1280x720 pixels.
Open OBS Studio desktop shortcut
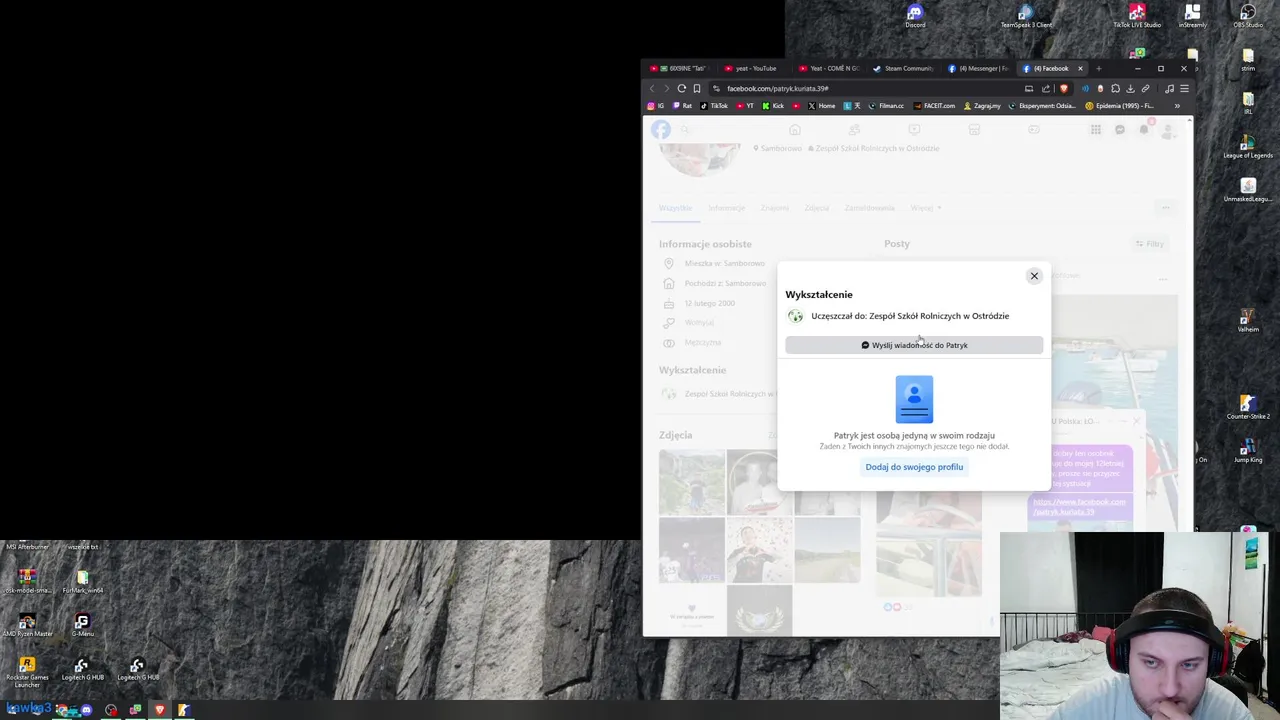pos(1248,16)
